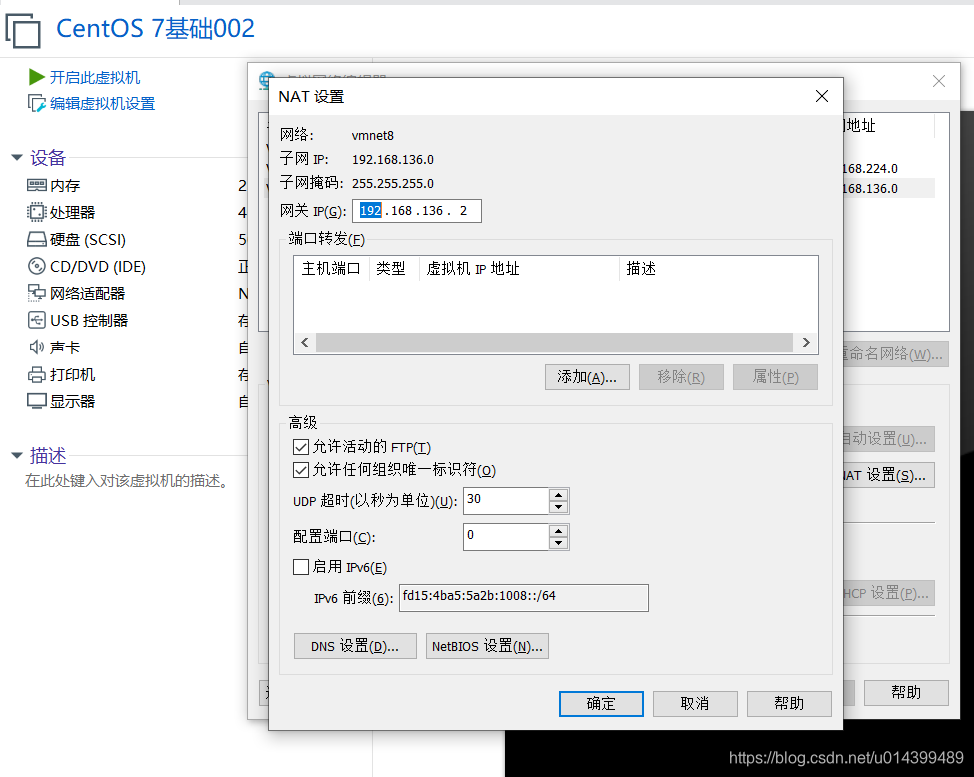The width and height of the screenshot is (974, 777).
Task: Click the 重命名网络(W)... button
Action: (895, 354)
